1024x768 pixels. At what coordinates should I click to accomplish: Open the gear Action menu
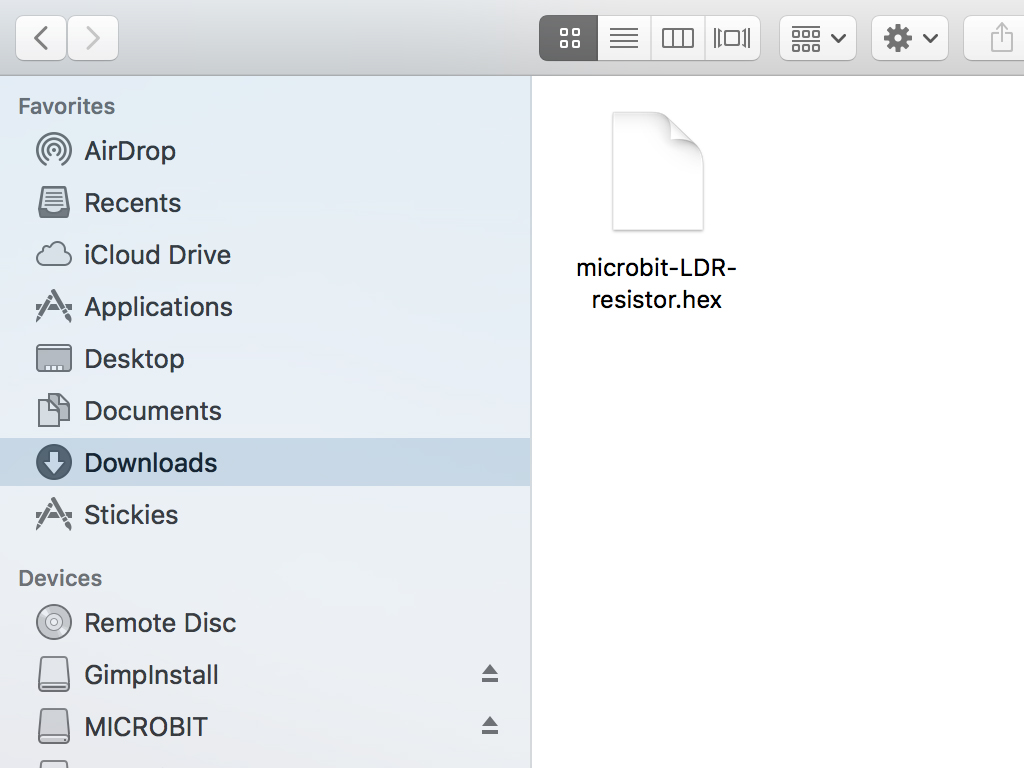point(910,38)
